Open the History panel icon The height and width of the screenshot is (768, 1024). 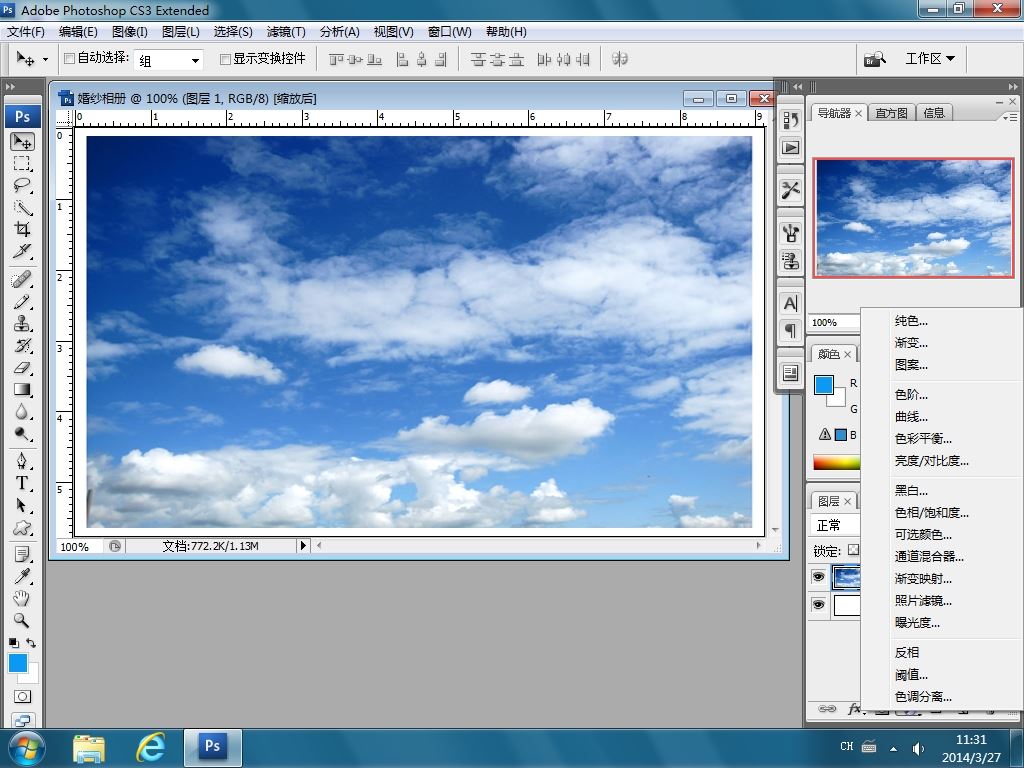coord(791,120)
